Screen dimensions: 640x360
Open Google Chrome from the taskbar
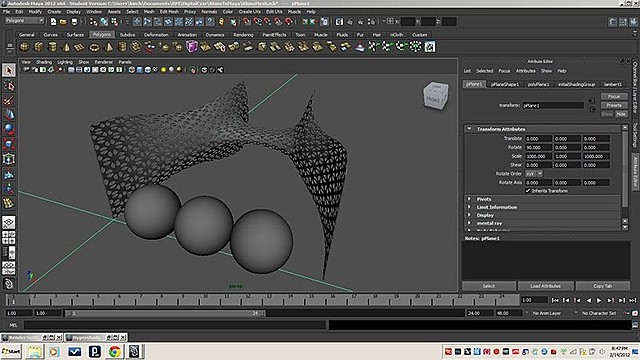[x=115, y=351]
